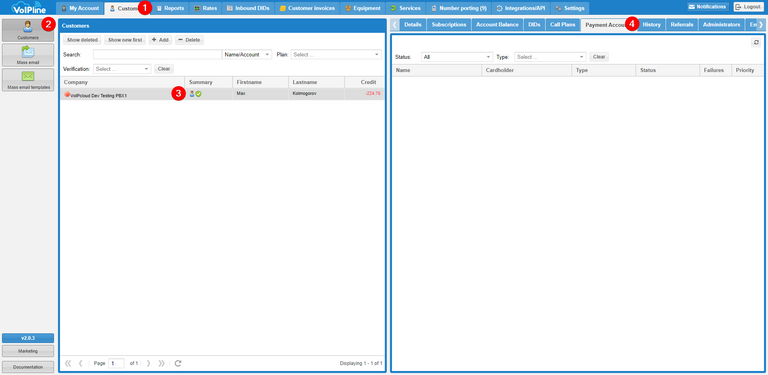
Task: Switch to the Reports tab
Action: (x=170, y=8)
